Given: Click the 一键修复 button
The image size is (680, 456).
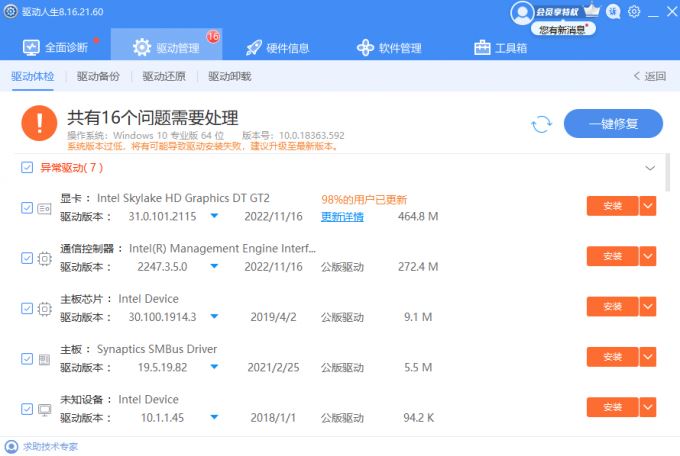Looking at the screenshot, I should point(613,124).
